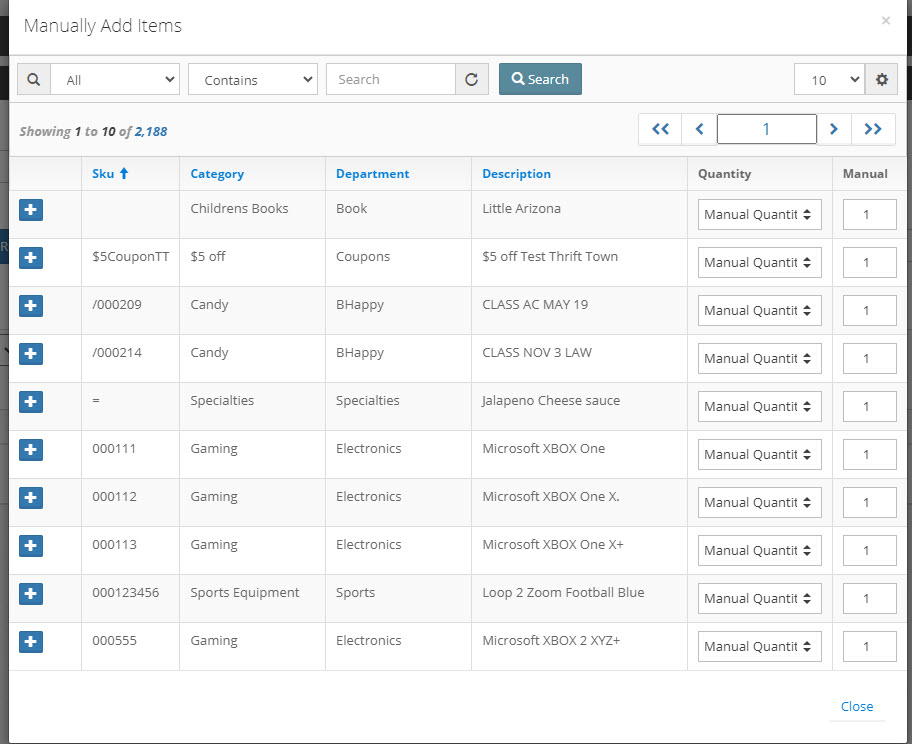Click the Manual quantity field for SKU 000112

pos(870,503)
